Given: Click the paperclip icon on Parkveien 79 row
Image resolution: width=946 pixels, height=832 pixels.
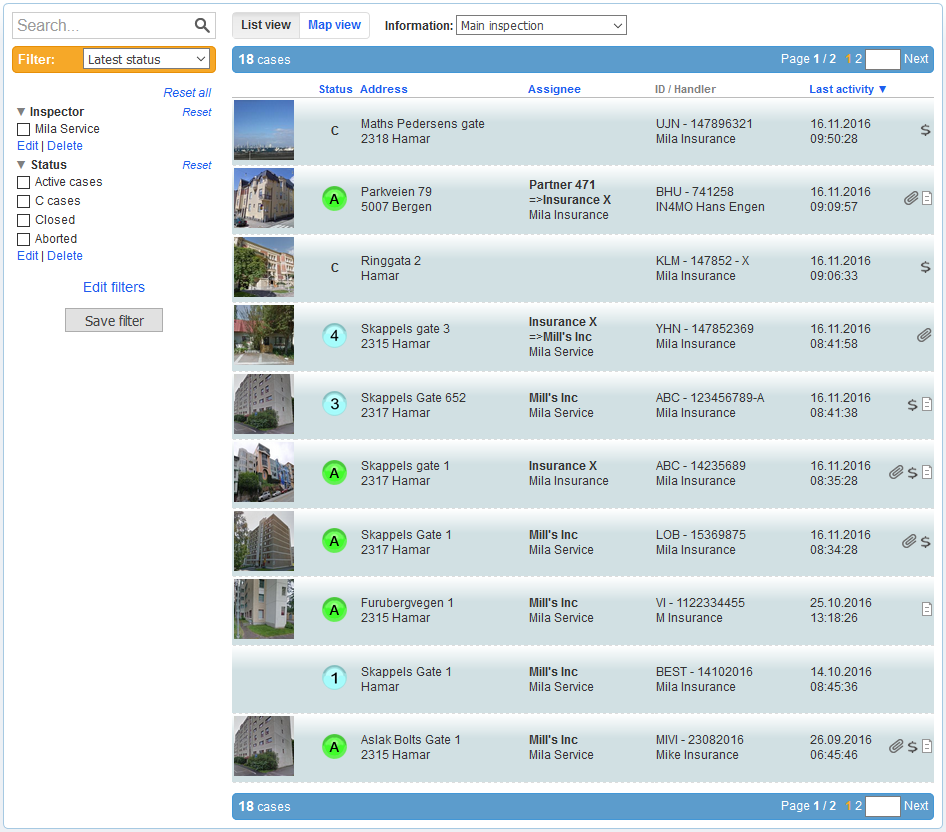Looking at the screenshot, I should [910, 199].
